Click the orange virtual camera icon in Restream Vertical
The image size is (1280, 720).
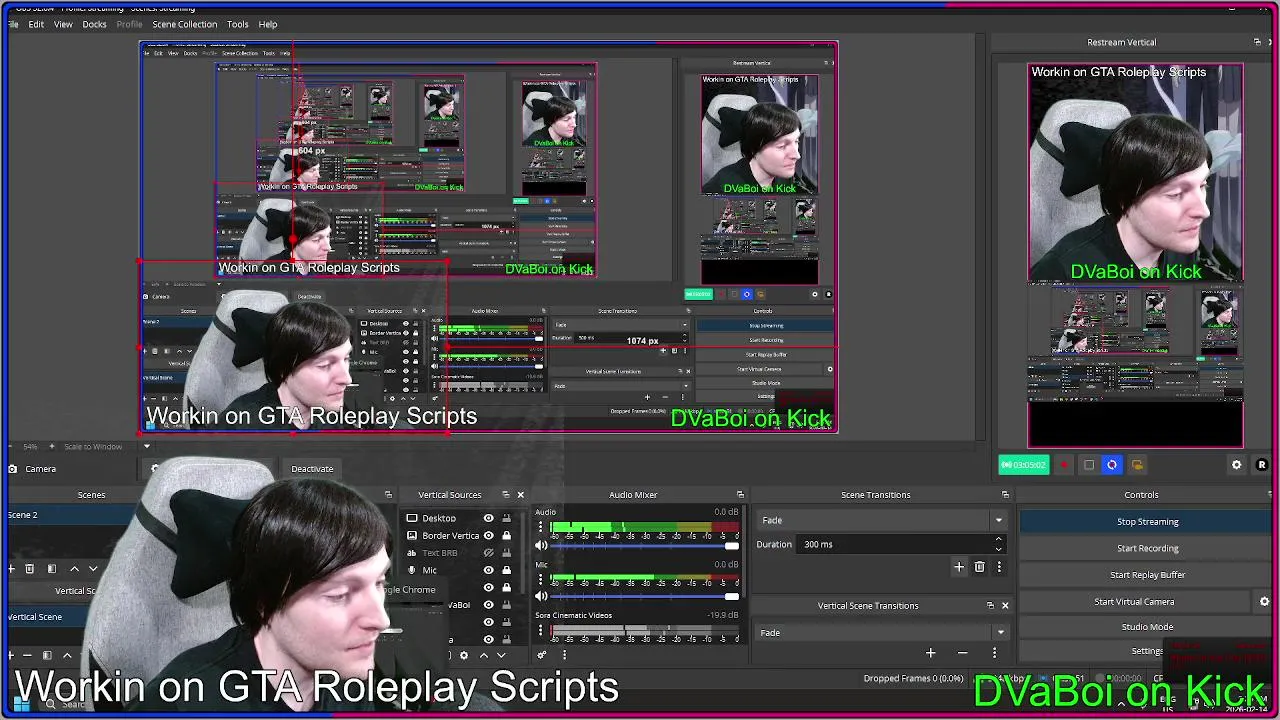tap(1137, 465)
